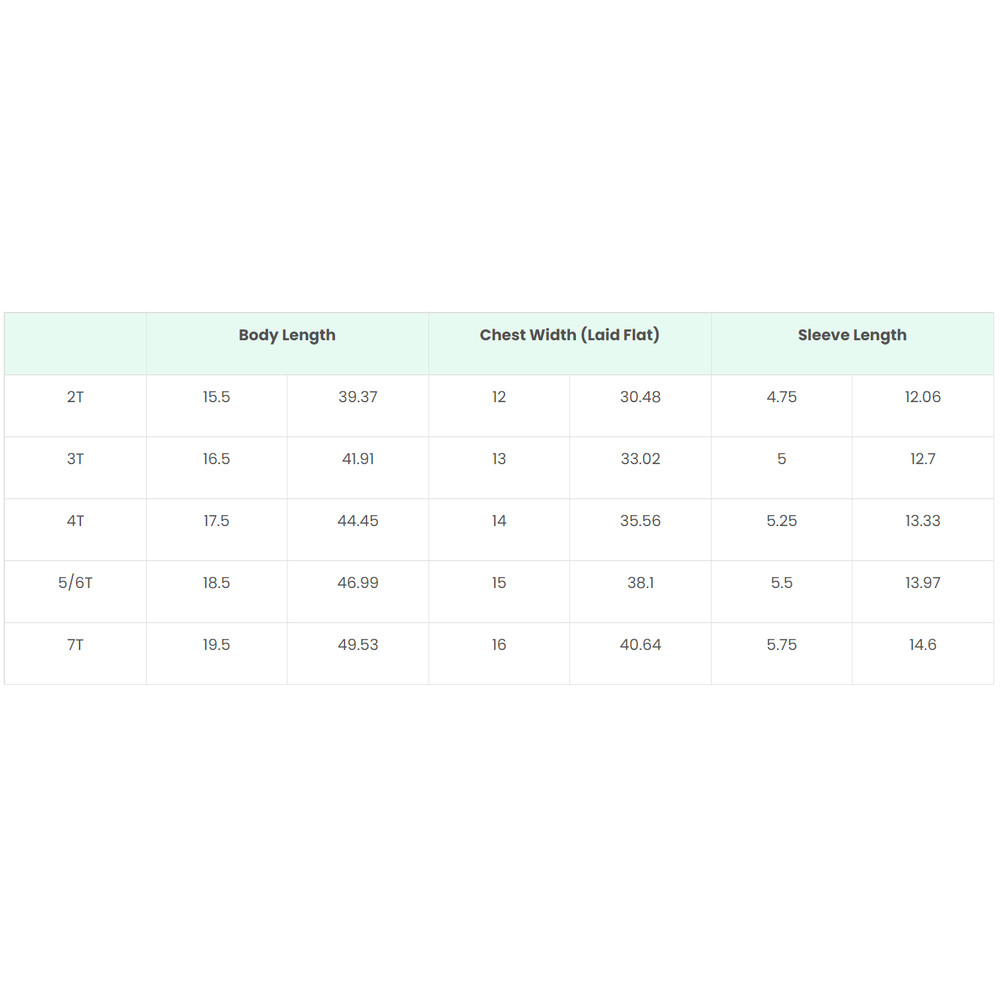Image resolution: width=1000 pixels, height=1000 pixels.
Task: Click the 12.7 sleeve length value
Action: 923,459
